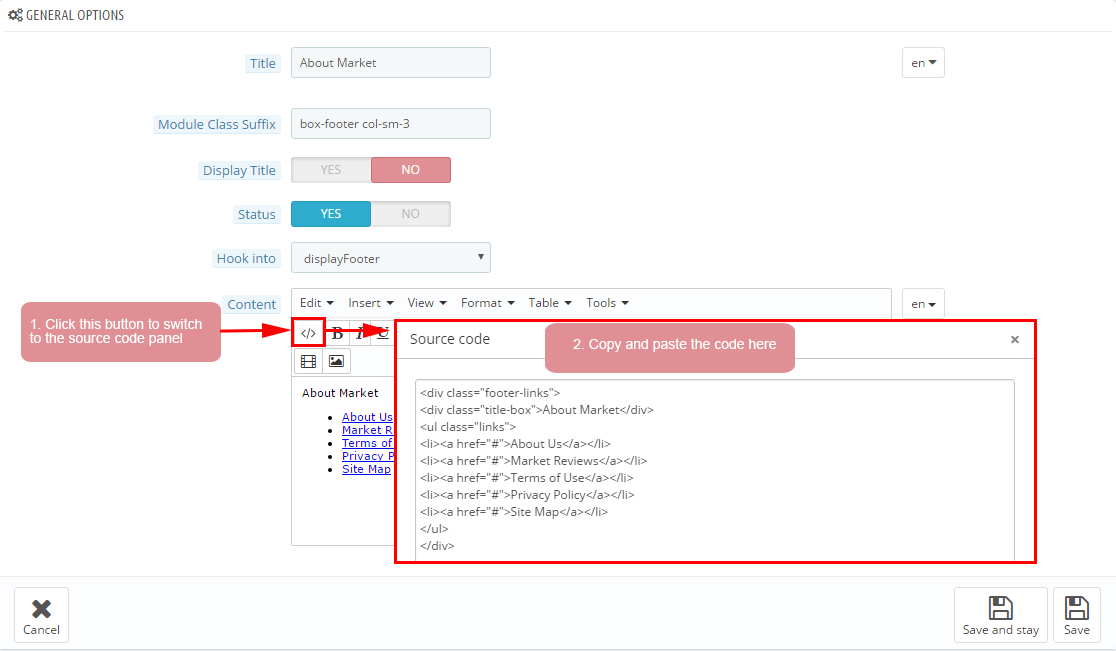Screen dimensions: 1116x651
Task: Open the Tools menu in editor
Action: tap(607, 303)
